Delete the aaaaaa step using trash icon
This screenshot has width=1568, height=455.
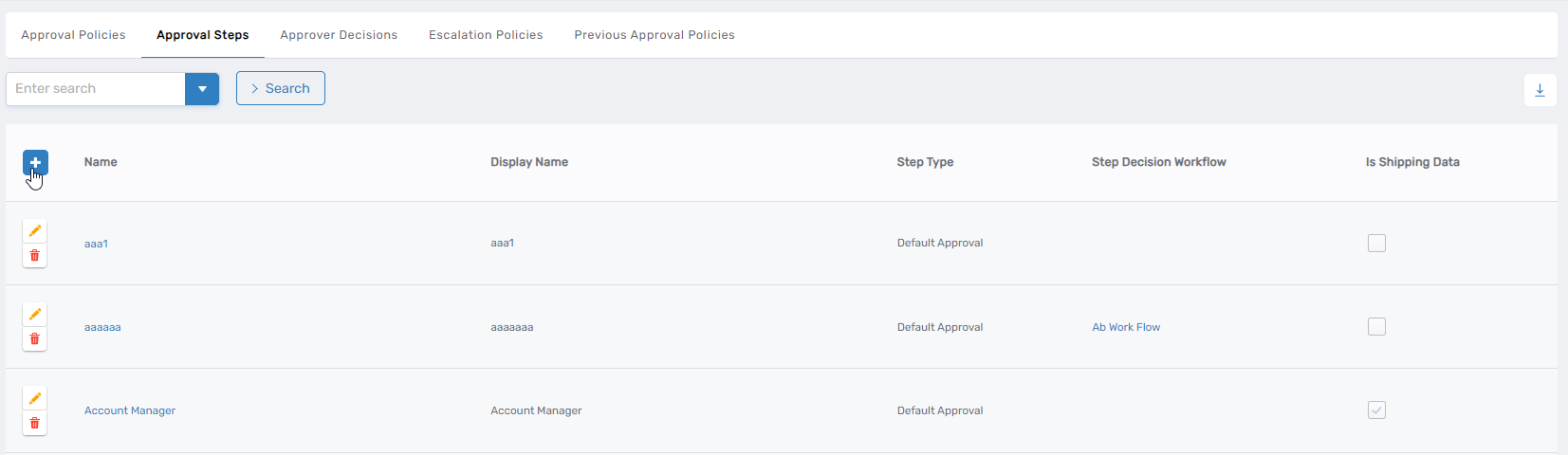[35, 339]
